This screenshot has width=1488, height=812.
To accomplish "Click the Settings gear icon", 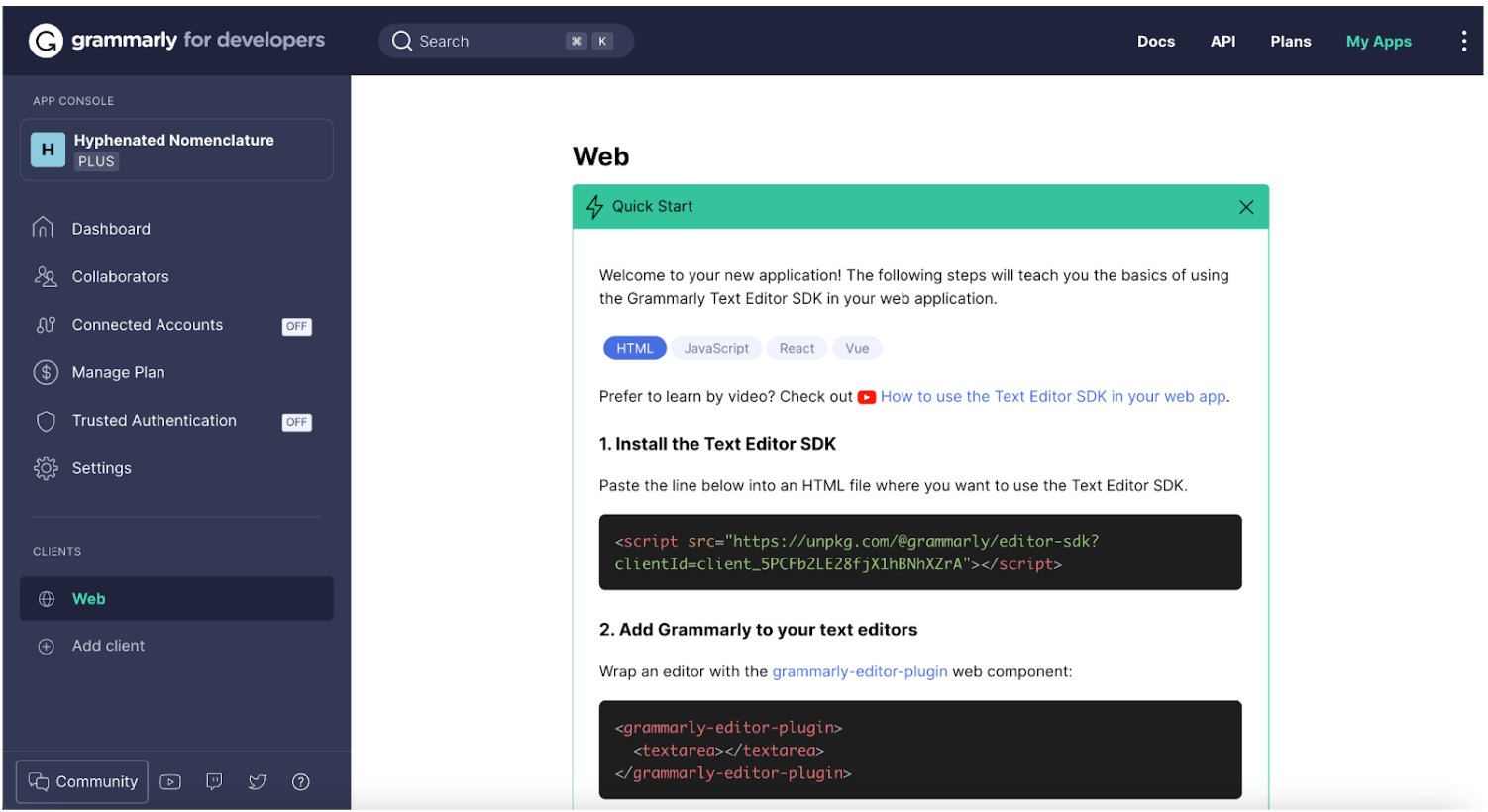I will point(46,468).
